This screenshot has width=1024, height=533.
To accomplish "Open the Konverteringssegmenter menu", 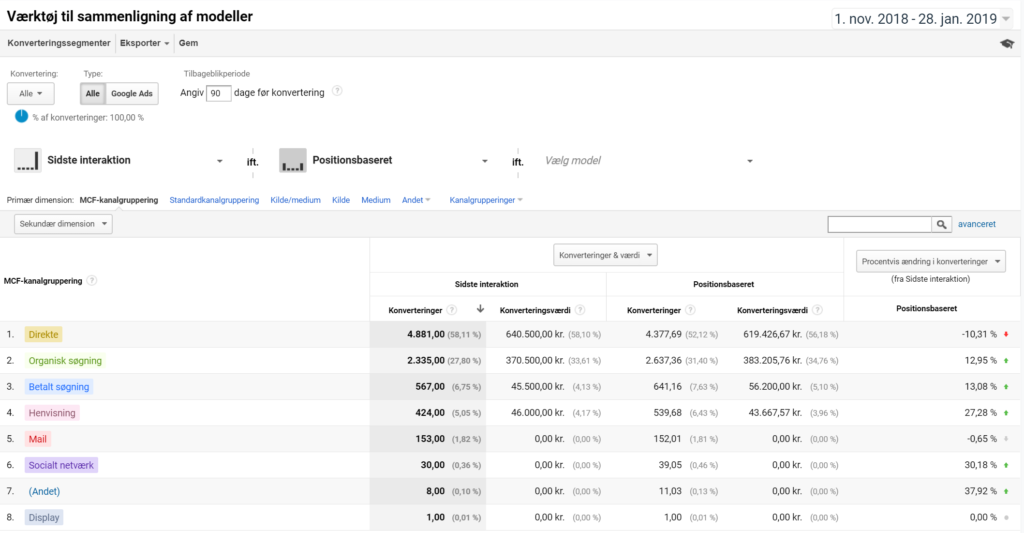I will click(x=59, y=43).
